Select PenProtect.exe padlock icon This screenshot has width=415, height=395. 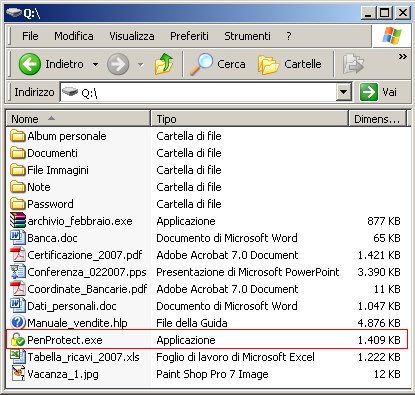pos(18,340)
